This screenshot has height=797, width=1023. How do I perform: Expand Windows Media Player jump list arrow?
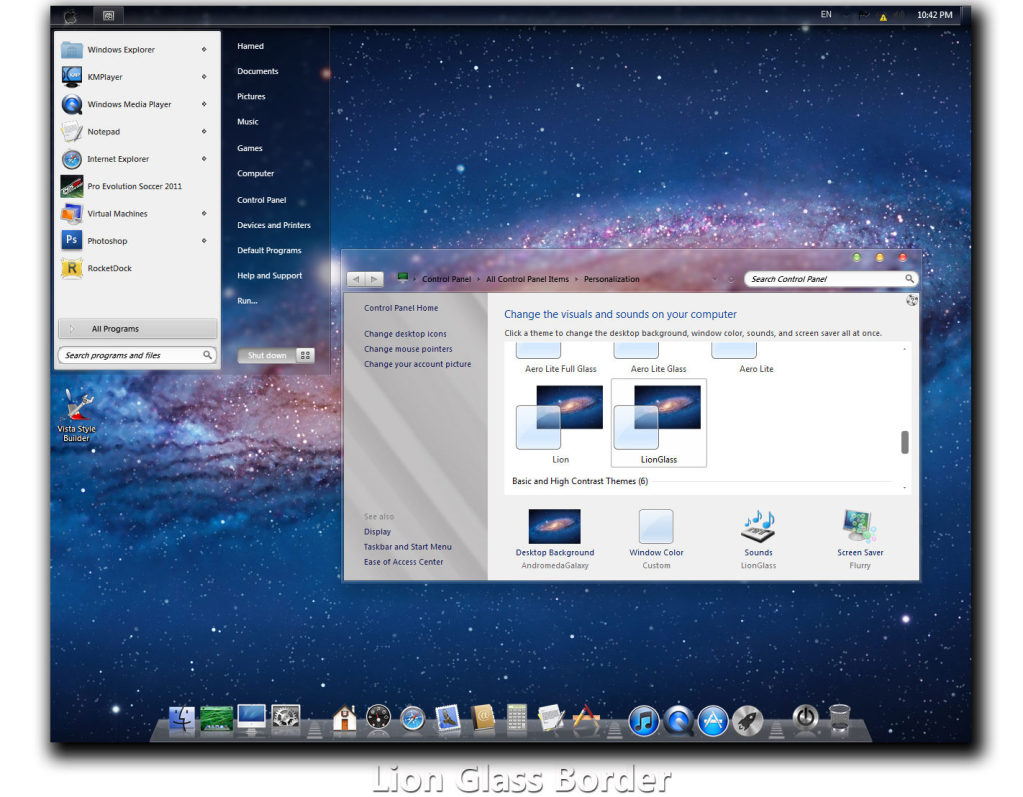click(x=204, y=104)
